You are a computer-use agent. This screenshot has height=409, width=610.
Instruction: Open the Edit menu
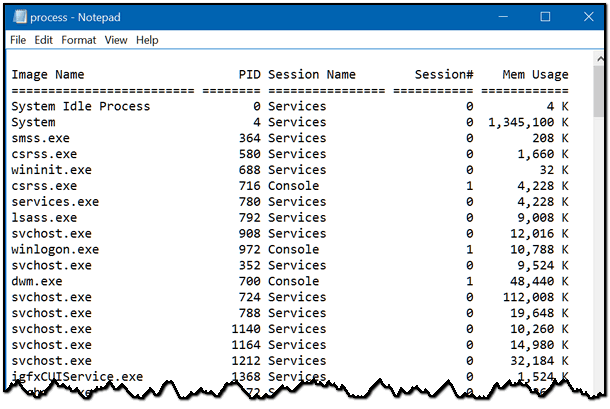[x=43, y=40]
